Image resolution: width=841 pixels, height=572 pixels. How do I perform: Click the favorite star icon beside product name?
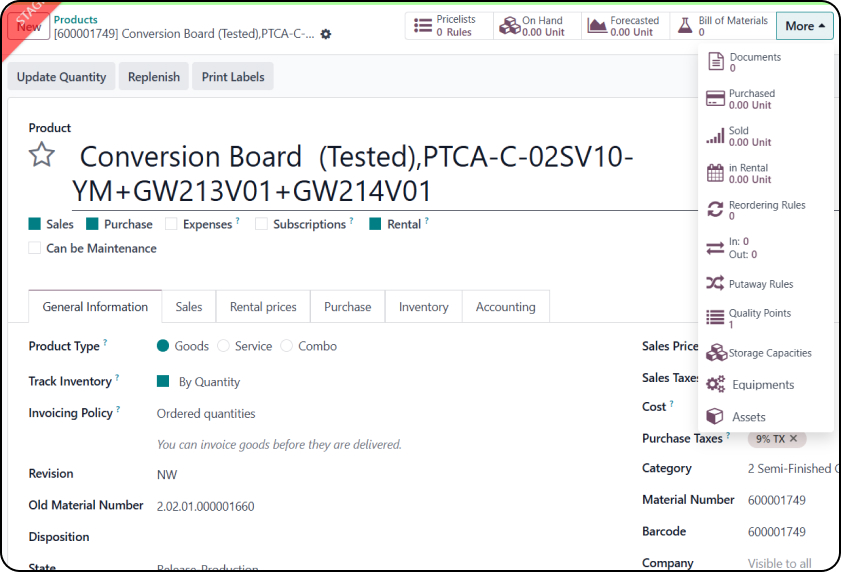coord(41,154)
